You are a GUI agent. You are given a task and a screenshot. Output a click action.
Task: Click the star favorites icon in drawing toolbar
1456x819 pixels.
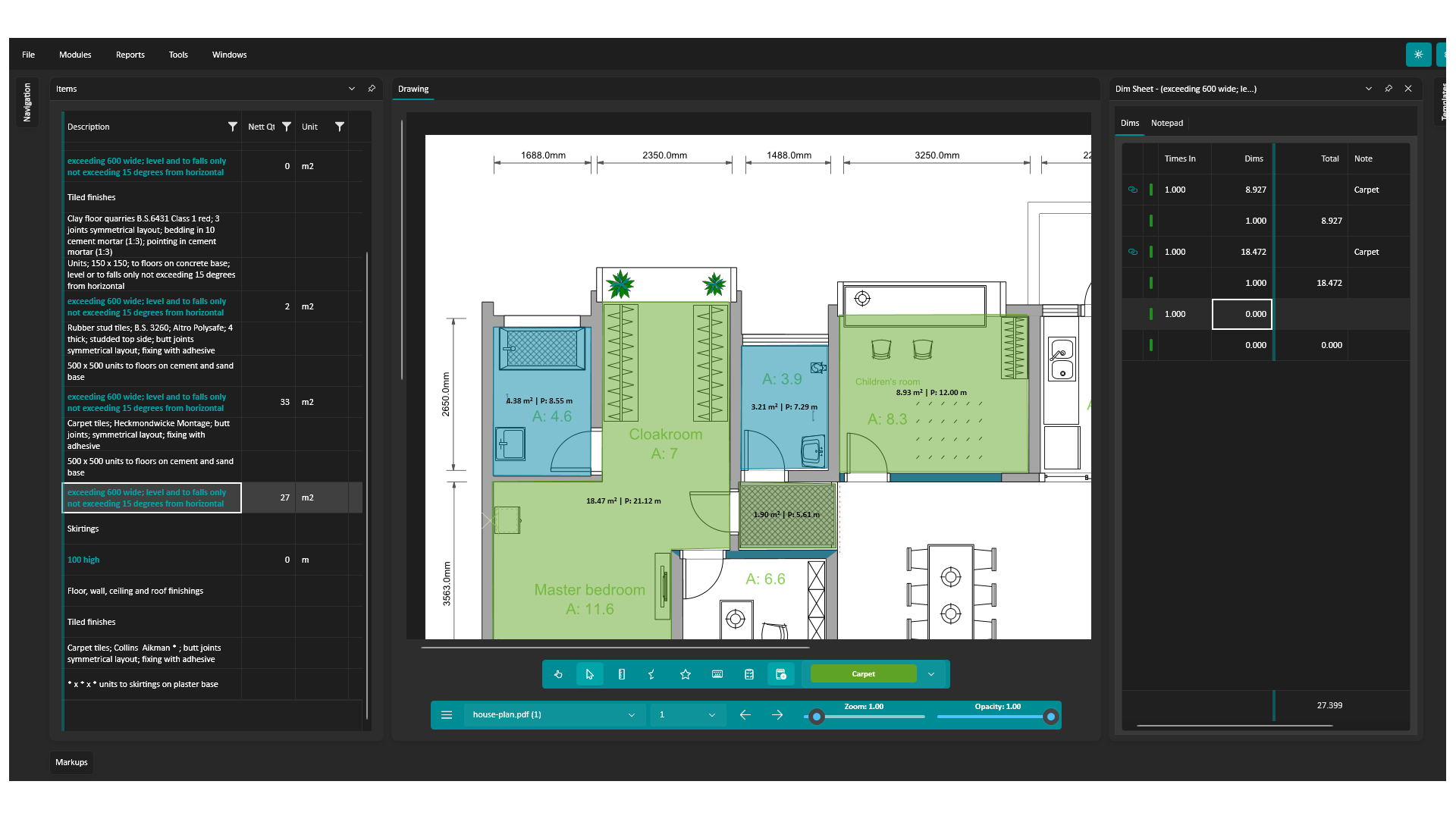point(686,674)
